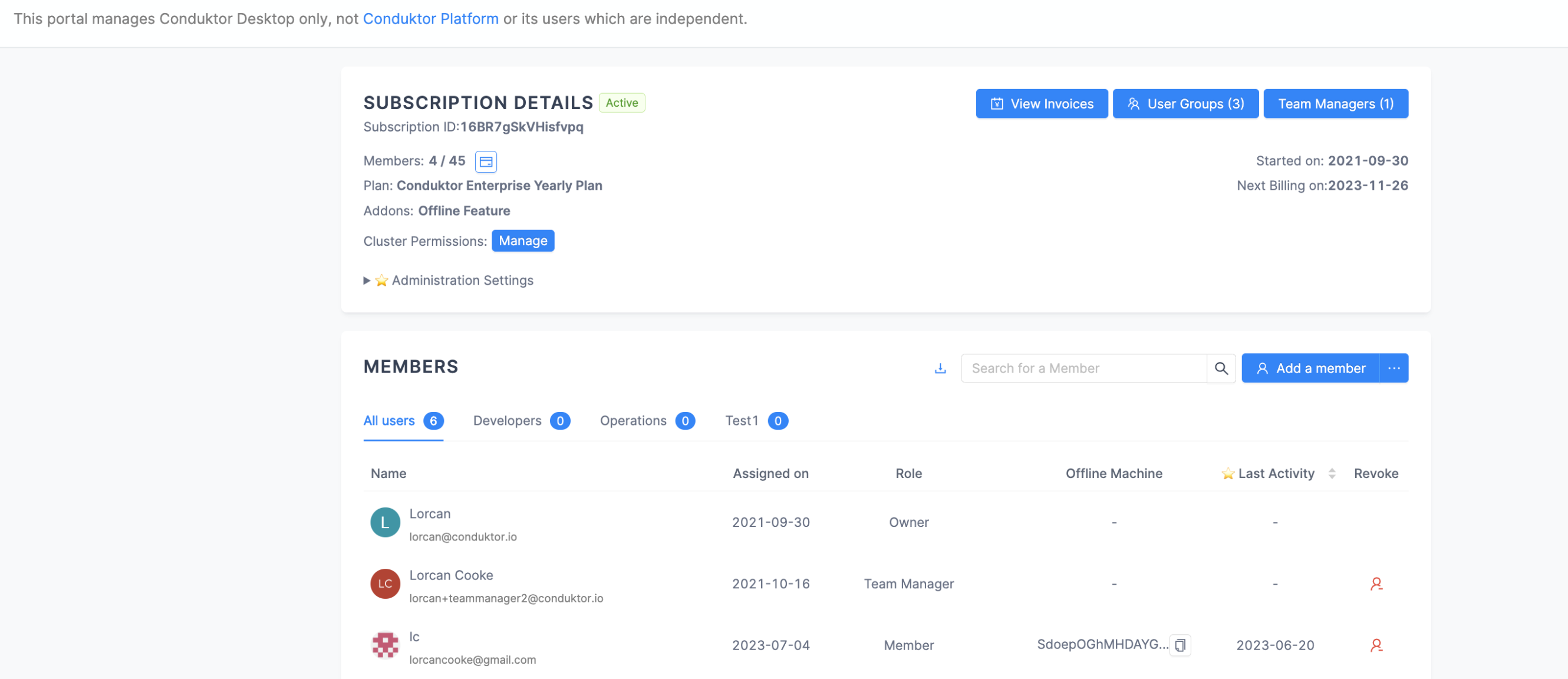Click the Name column header
The image size is (1568, 679).
click(388, 473)
